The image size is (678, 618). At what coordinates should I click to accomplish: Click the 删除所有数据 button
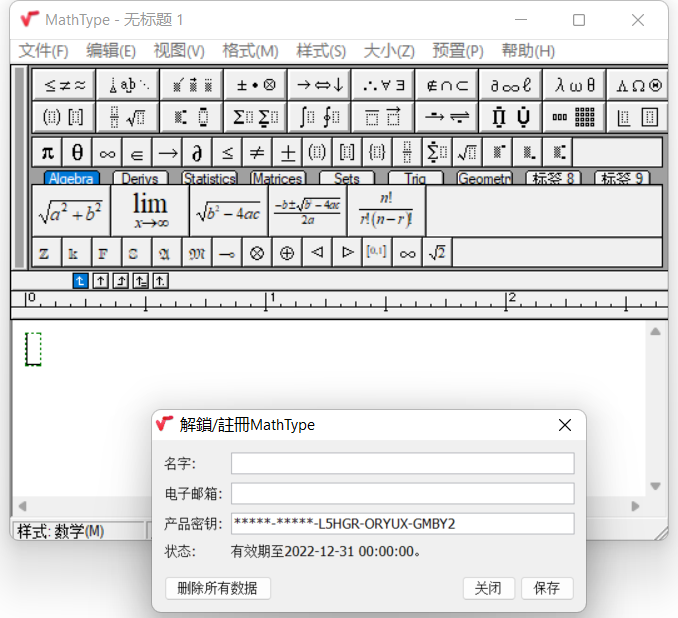tap(217, 588)
